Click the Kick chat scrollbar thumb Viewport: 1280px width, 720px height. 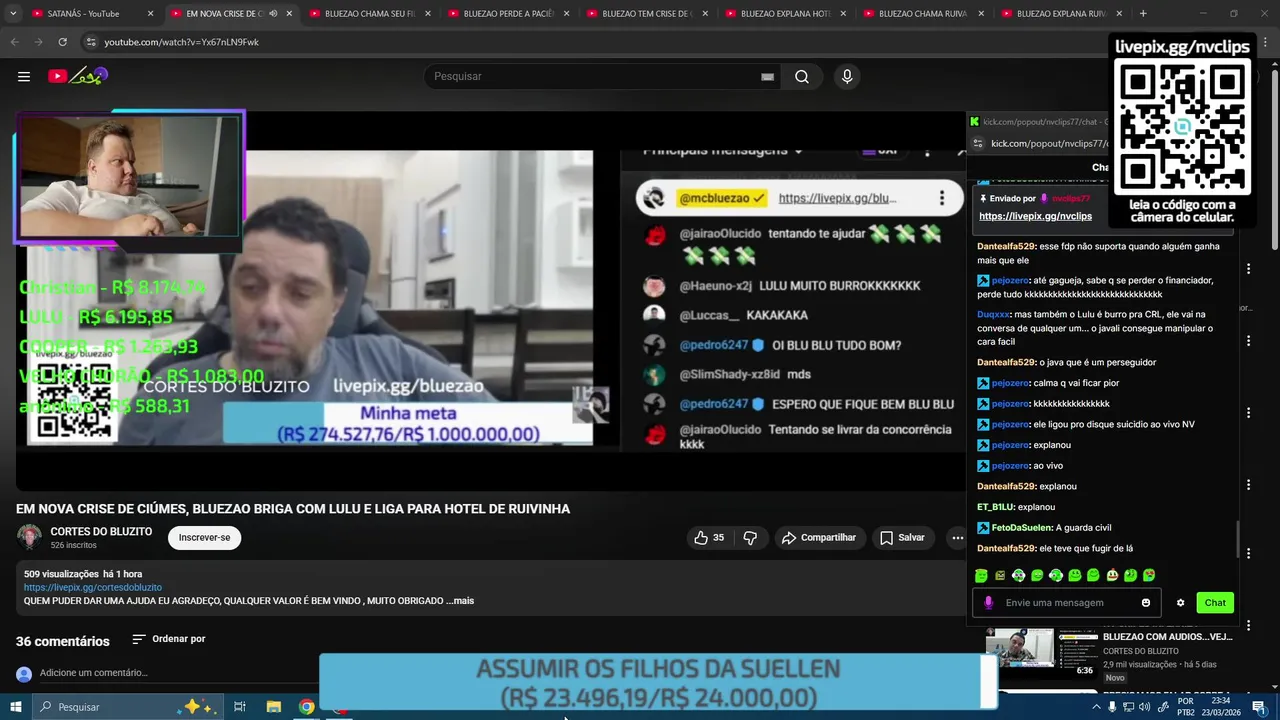pyautogui.click(x=1238, y=541)
